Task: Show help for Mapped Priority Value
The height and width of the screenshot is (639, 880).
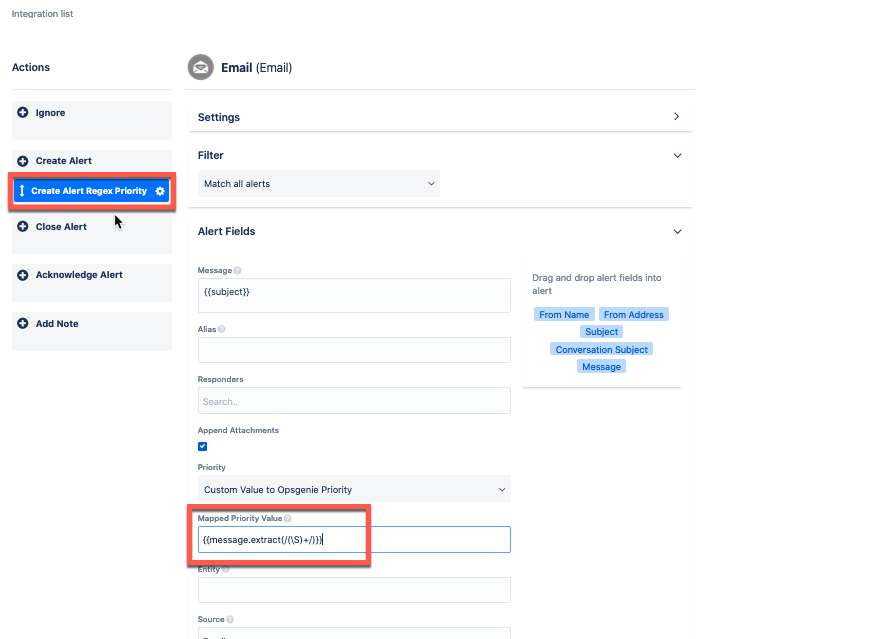Action: (x=287, y=518)
